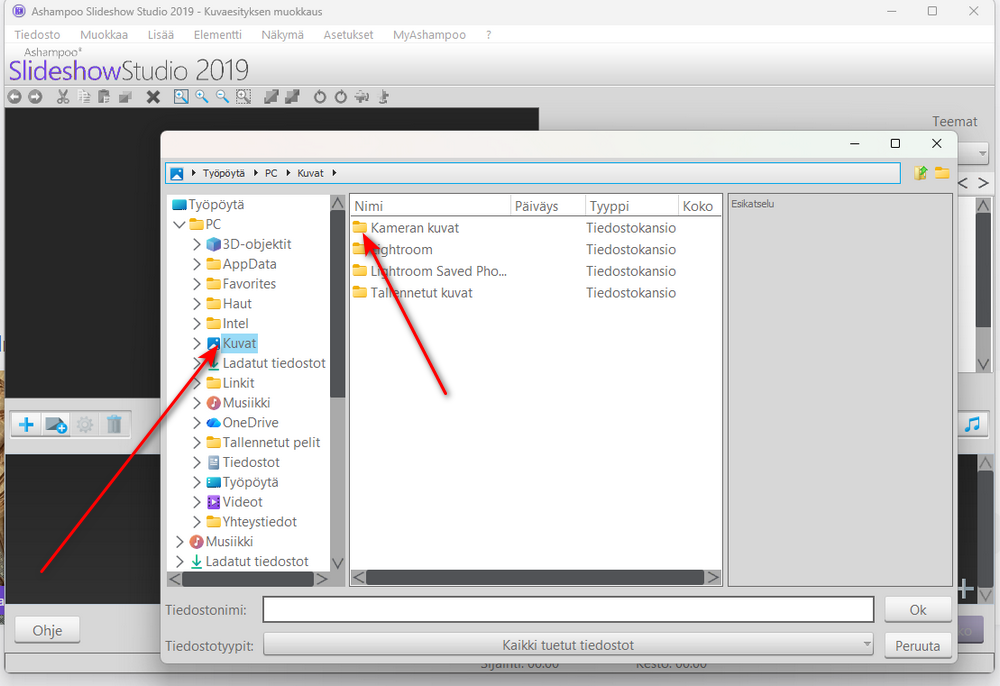The width and height of the screenshot is (1000, 686).
Task: Click the trash can delete icon
Action: (114, 425)
